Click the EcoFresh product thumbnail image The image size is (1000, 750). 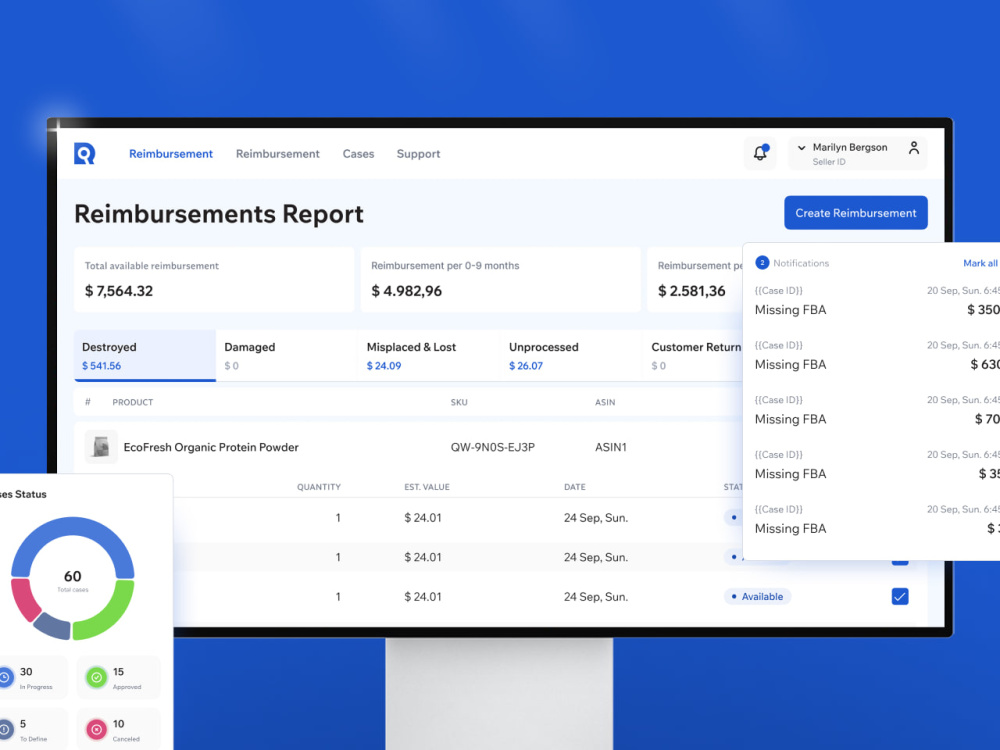tap(101, 446)
